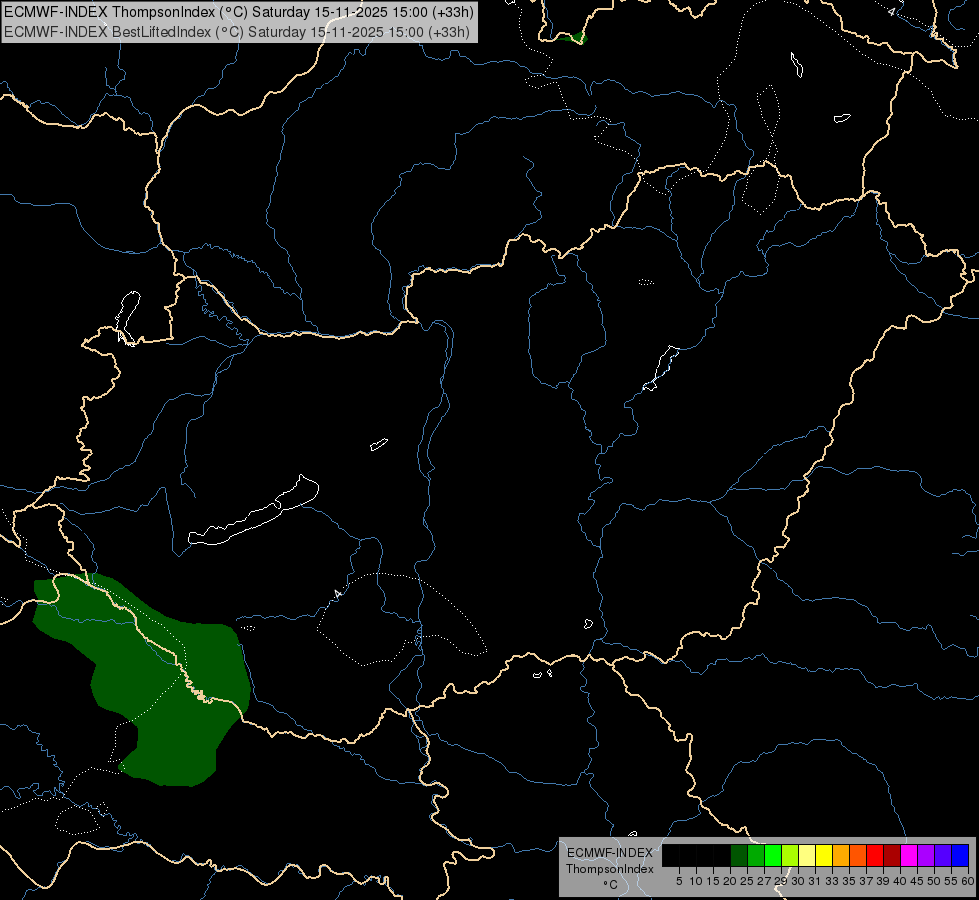
Task: Click the legend title ECMWF-INDEX
Action: pos(609,853)
